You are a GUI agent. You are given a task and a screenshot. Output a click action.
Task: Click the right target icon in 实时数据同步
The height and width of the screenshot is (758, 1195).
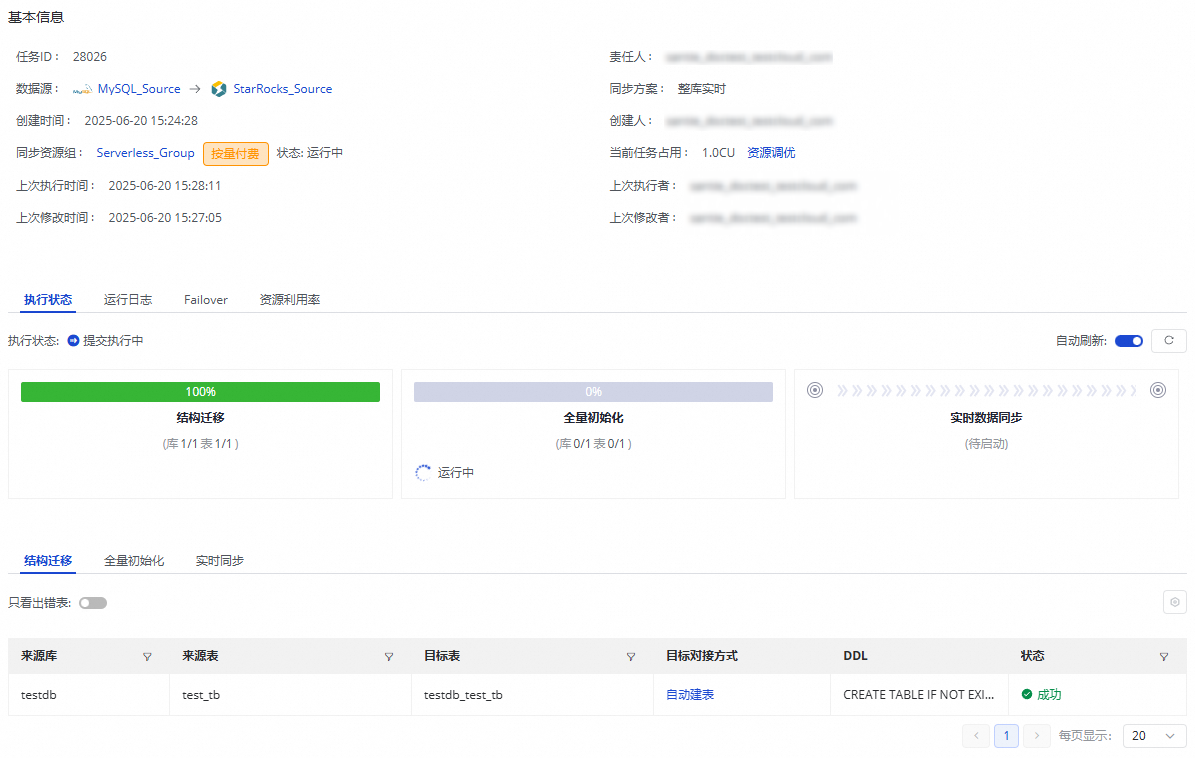point(1158,391)
